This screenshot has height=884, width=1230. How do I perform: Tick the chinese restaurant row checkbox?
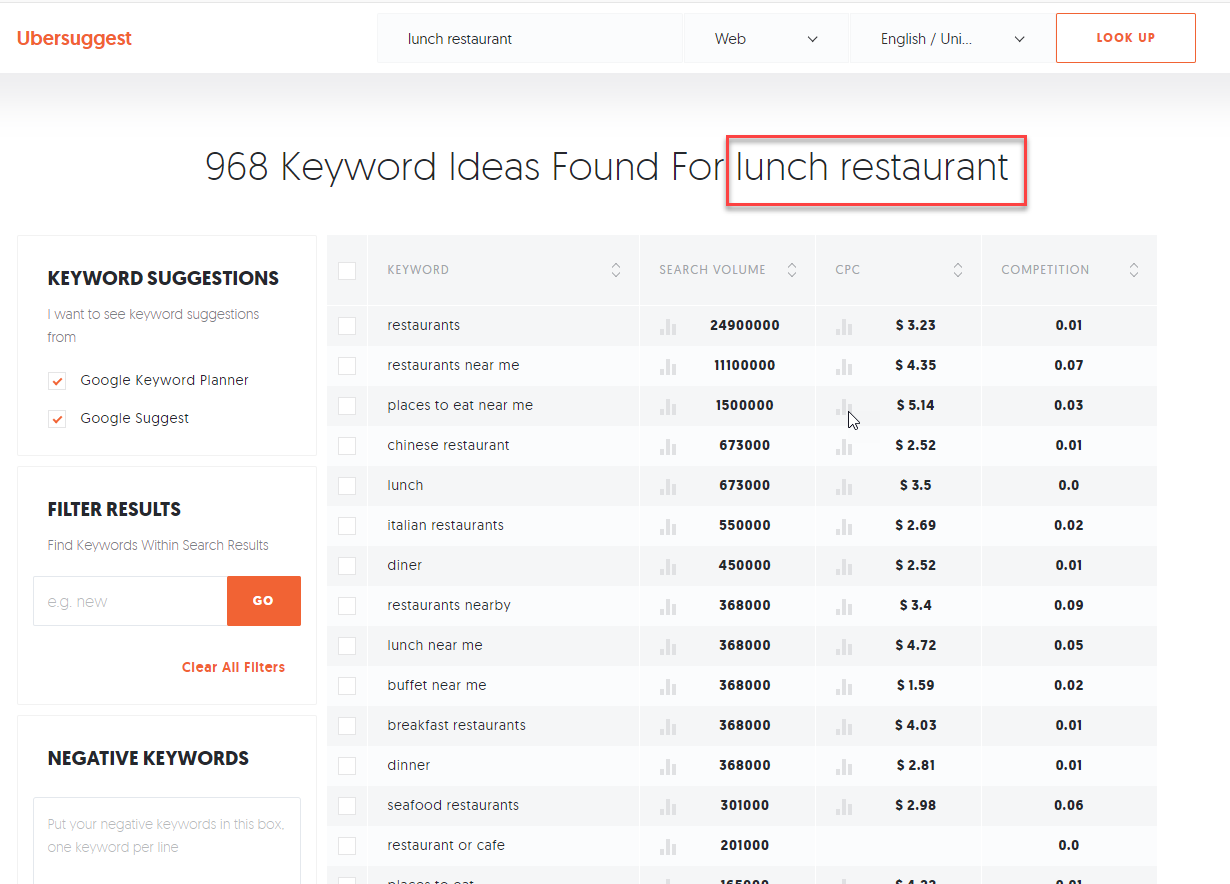tap(347, 446)
